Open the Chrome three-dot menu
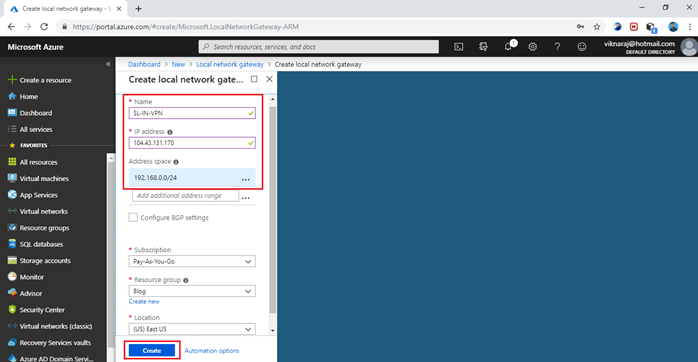 pyautogui.click(x=690, y=27)
